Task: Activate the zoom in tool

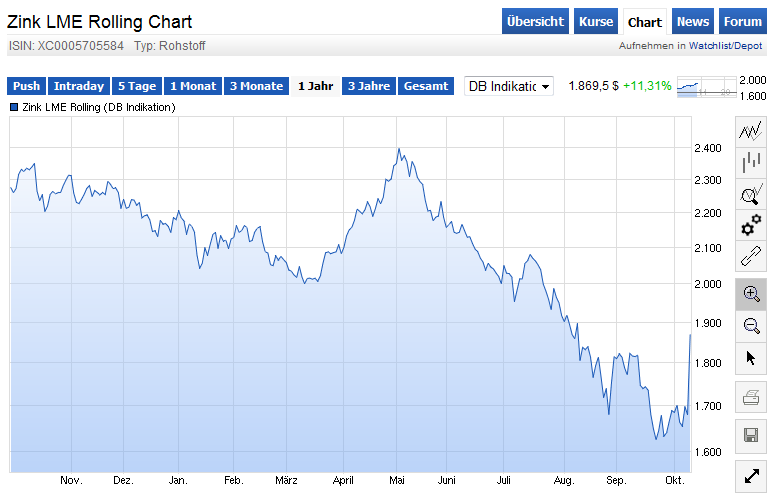Action: (x=751, y=293)
